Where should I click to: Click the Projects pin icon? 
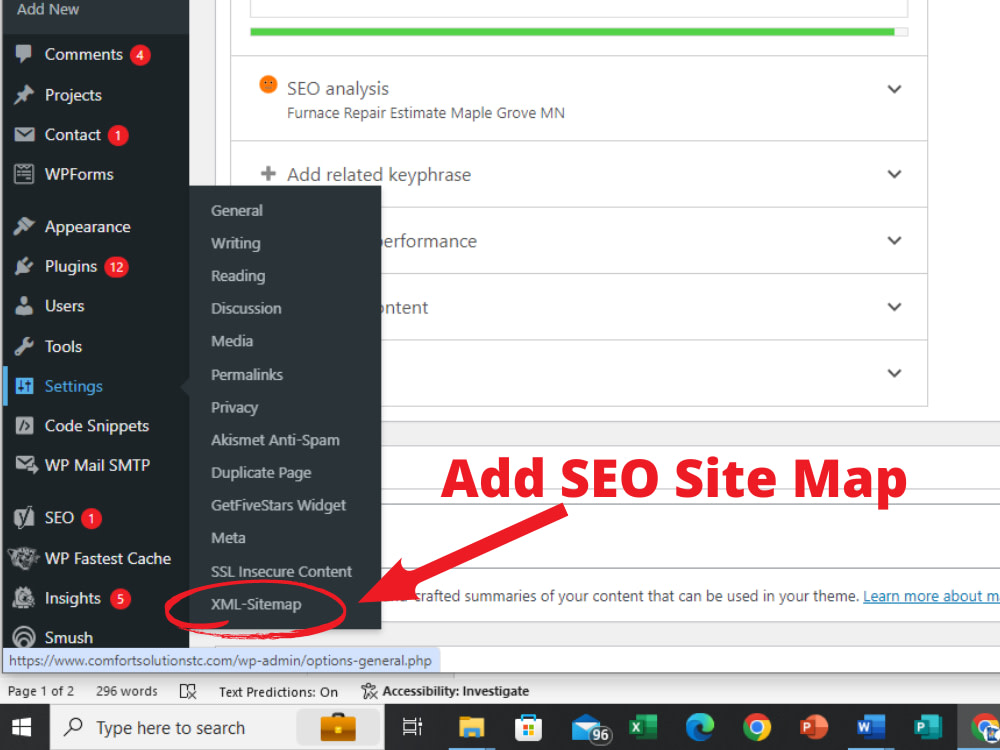coord(24,94)
